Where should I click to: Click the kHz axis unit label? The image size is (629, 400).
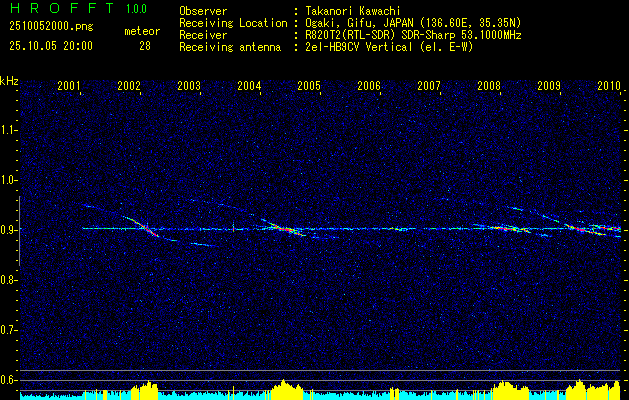(x=9, y=81)
